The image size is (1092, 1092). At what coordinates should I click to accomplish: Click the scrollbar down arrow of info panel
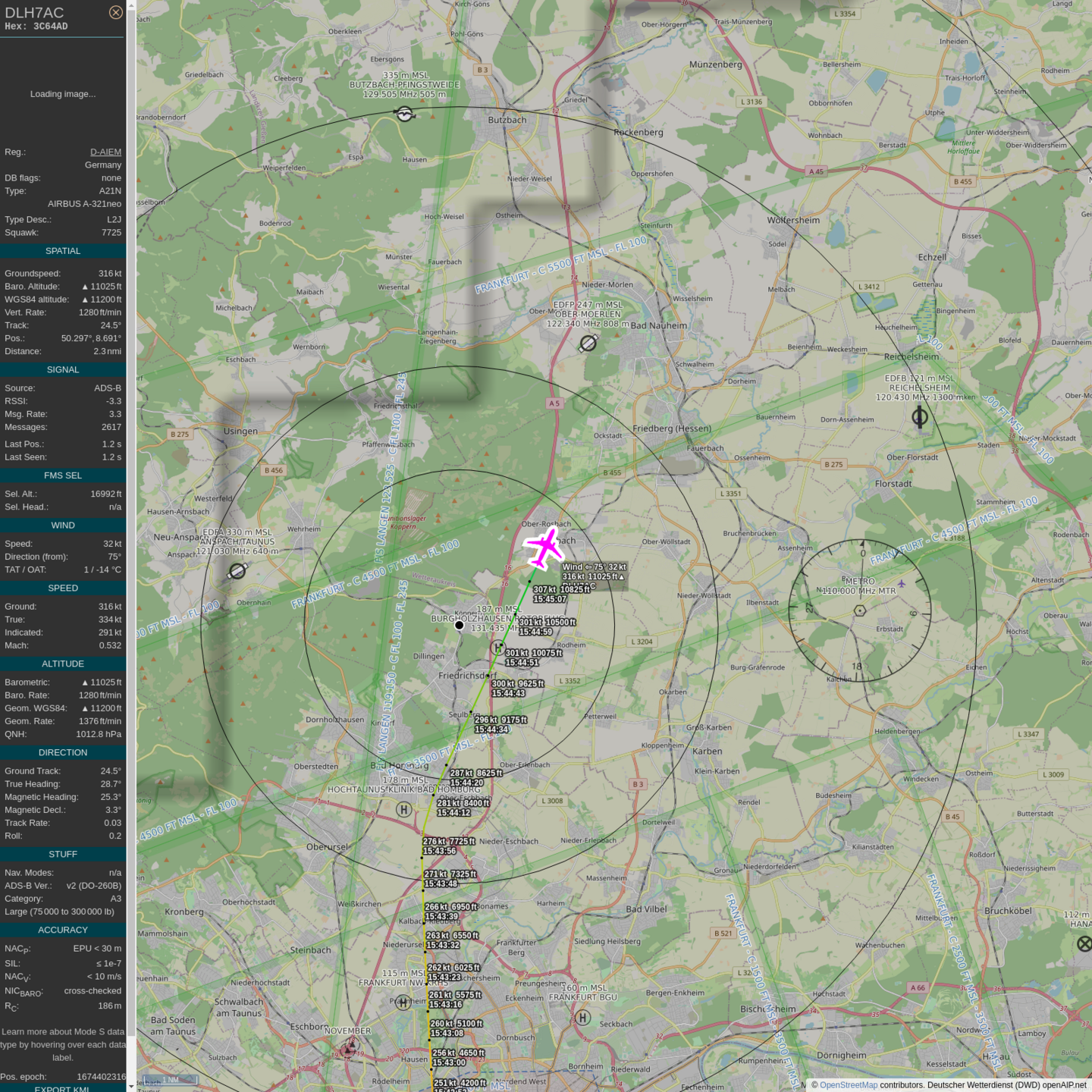[131, 1086]
